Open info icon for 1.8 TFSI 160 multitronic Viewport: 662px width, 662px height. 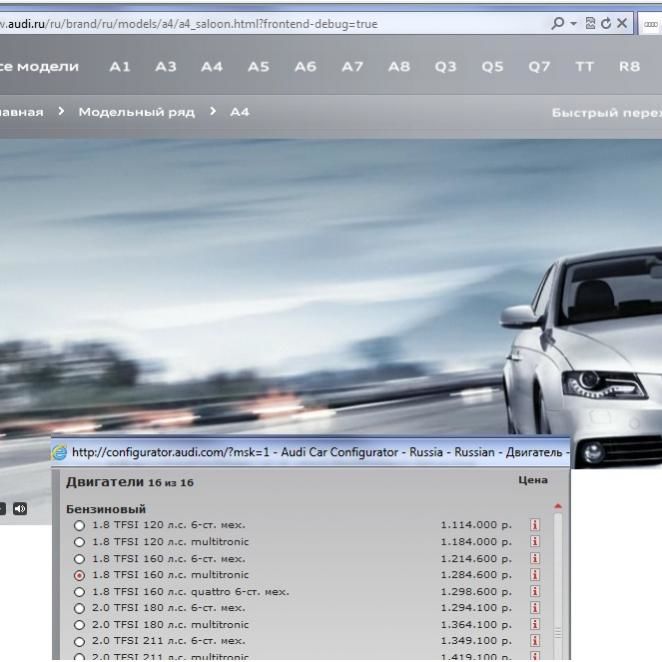[x=534, y=576]
